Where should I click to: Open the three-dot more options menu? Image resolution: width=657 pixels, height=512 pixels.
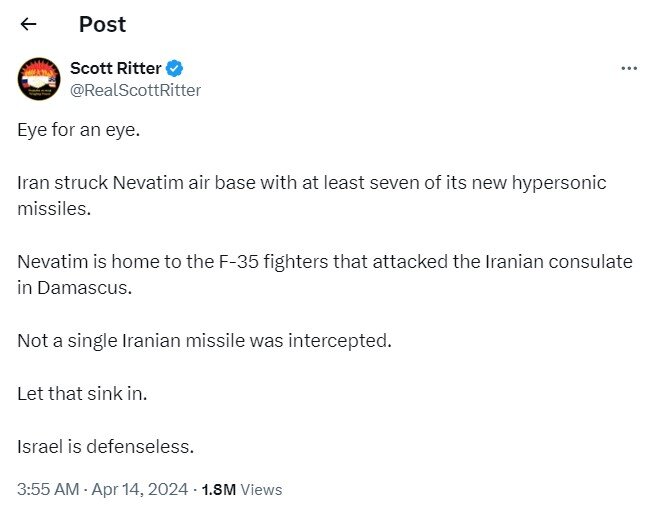pyautogui.click(x=629, y=68)
